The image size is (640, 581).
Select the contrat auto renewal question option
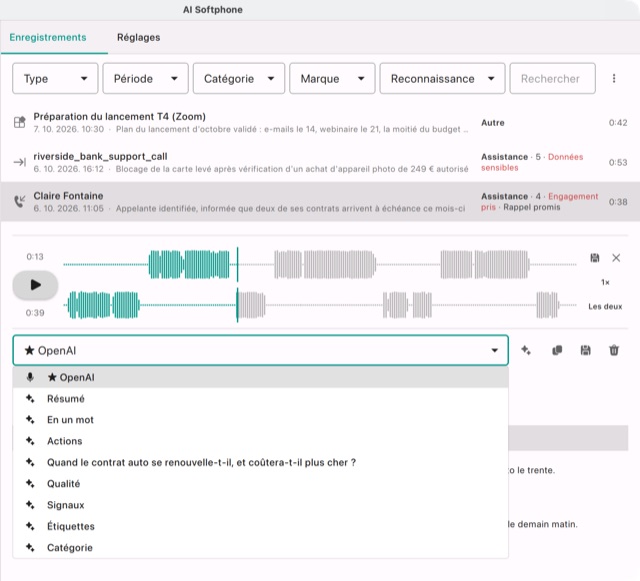tap(260, 462)
